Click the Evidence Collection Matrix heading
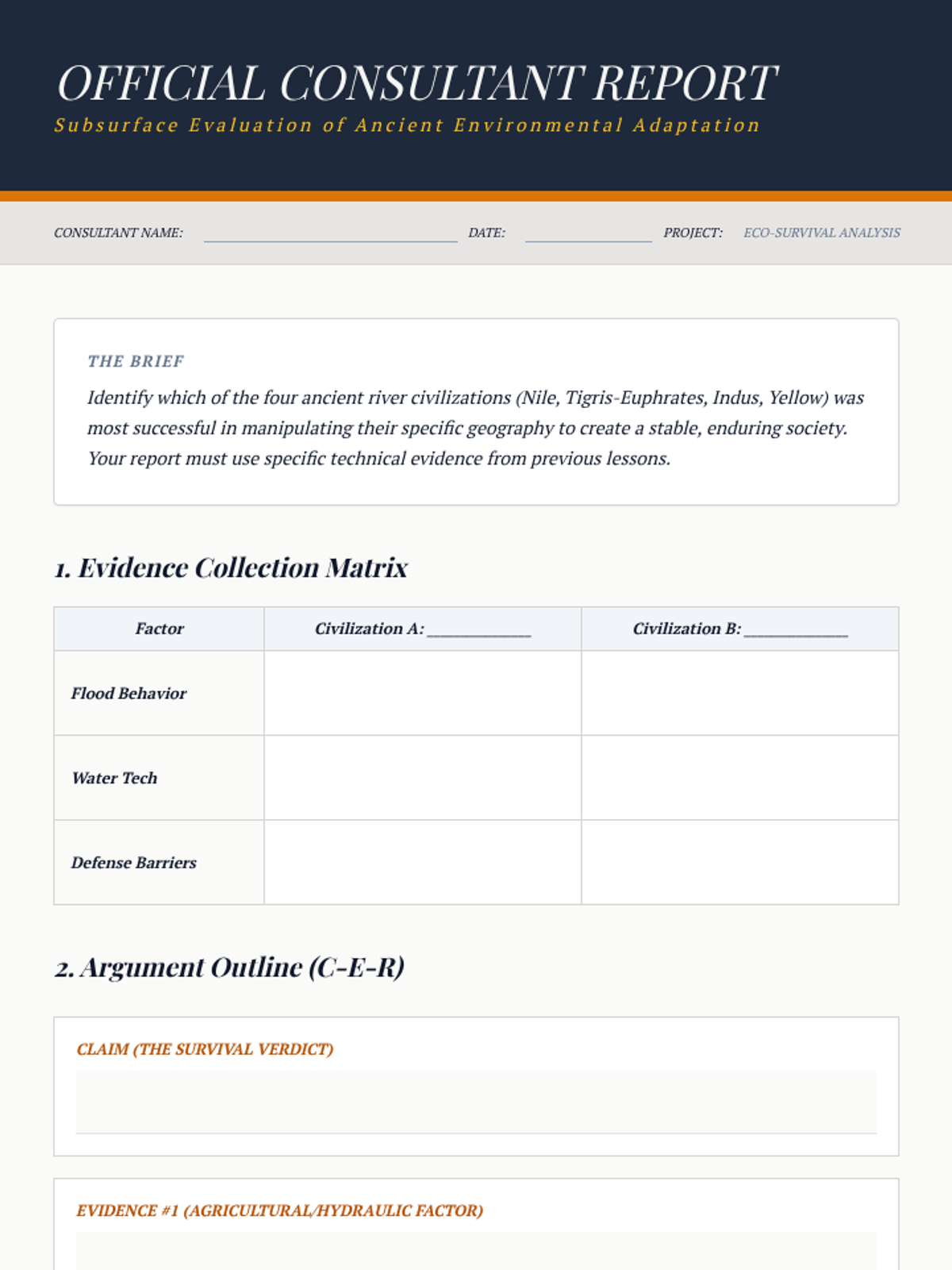This screenshot has height=1270, width=952. 231,568
